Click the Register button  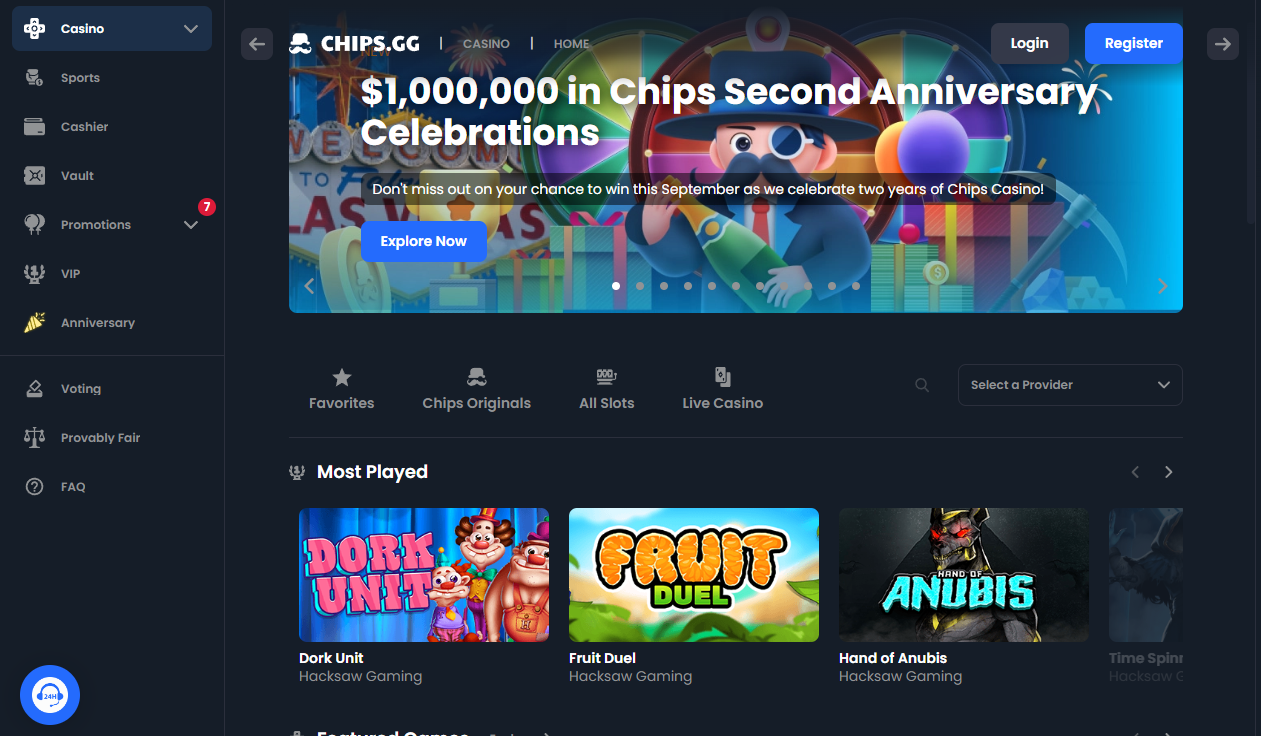click(1133, 43)
